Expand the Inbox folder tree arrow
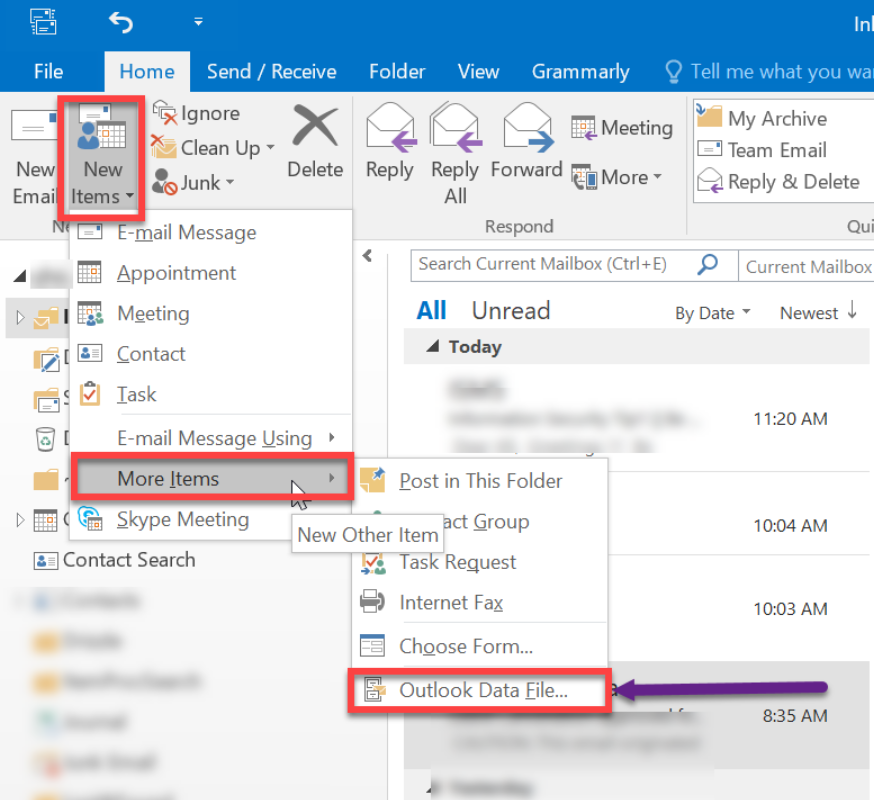Screen dimensions: 874x800 (x=20, y=318)
